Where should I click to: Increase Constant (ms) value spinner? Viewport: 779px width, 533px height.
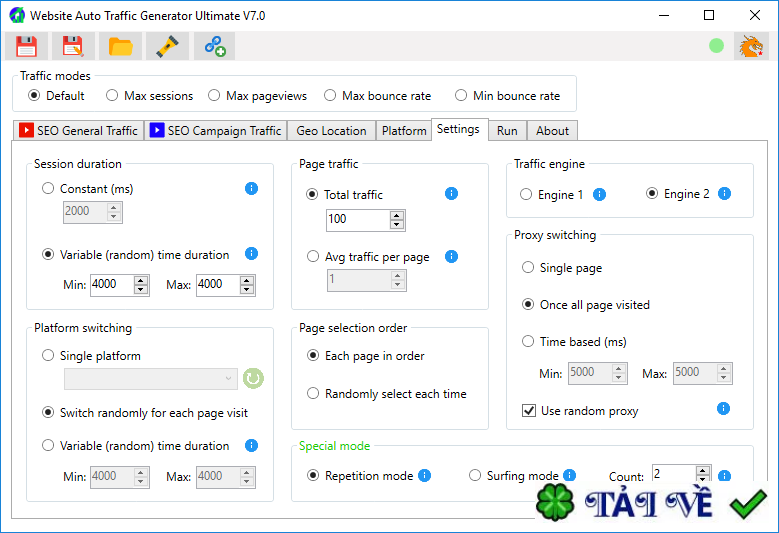coord(114,208)
